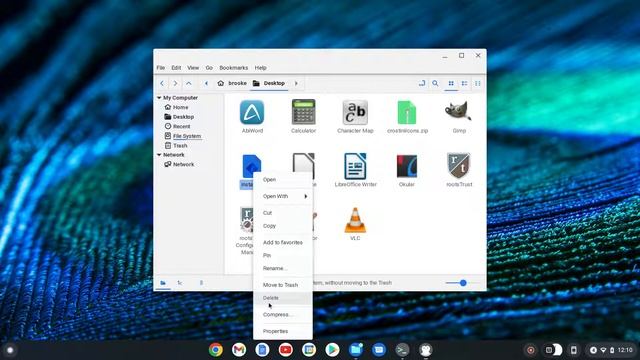The height and width of the screenshot is (360, 640).
Task: Show tree view via status bar icon
Action: click(x=180, y=283)
